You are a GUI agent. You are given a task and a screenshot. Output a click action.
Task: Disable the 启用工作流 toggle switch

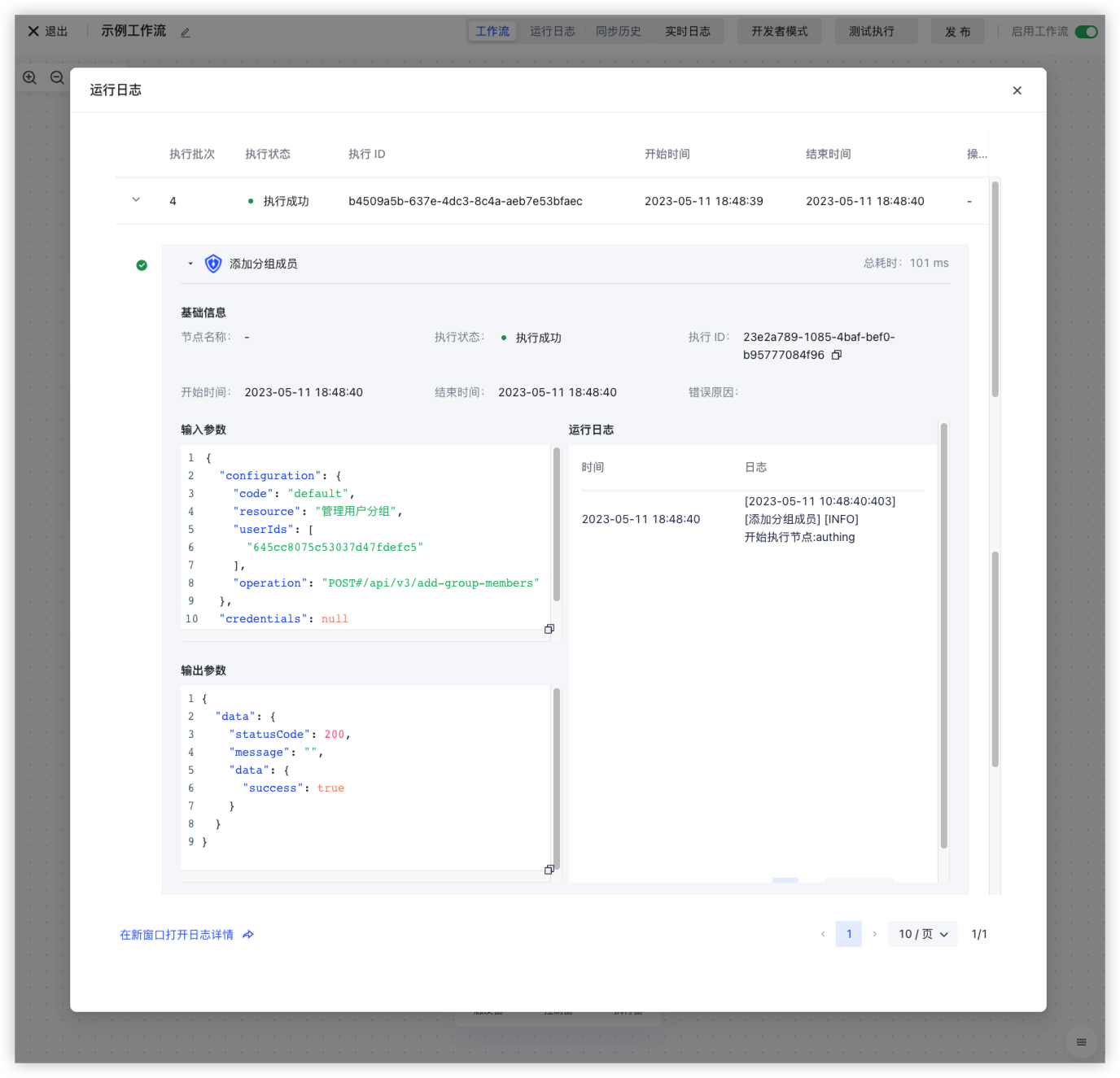(x=1086, y=32)
